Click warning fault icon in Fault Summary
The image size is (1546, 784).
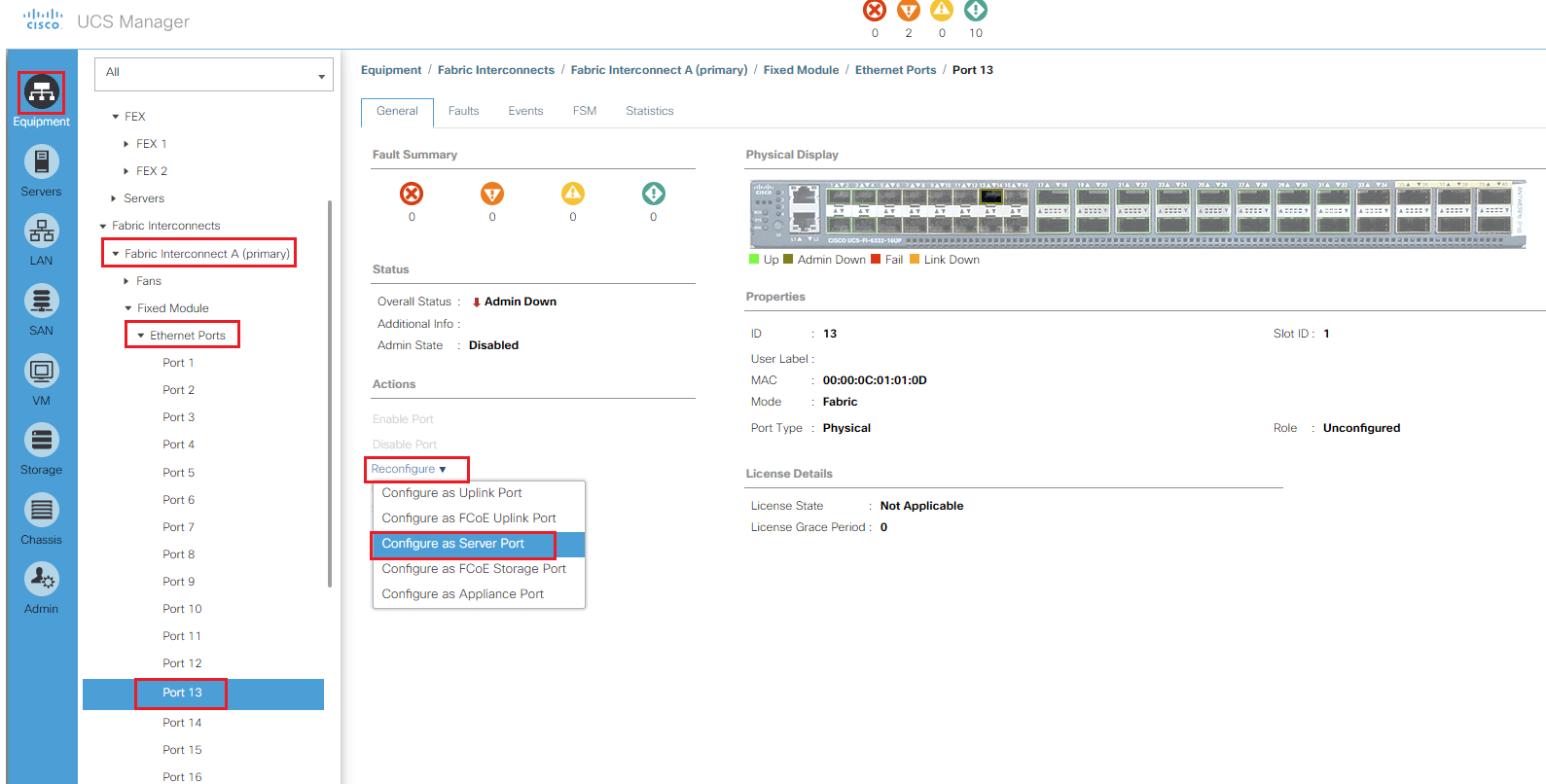point(654,194)
